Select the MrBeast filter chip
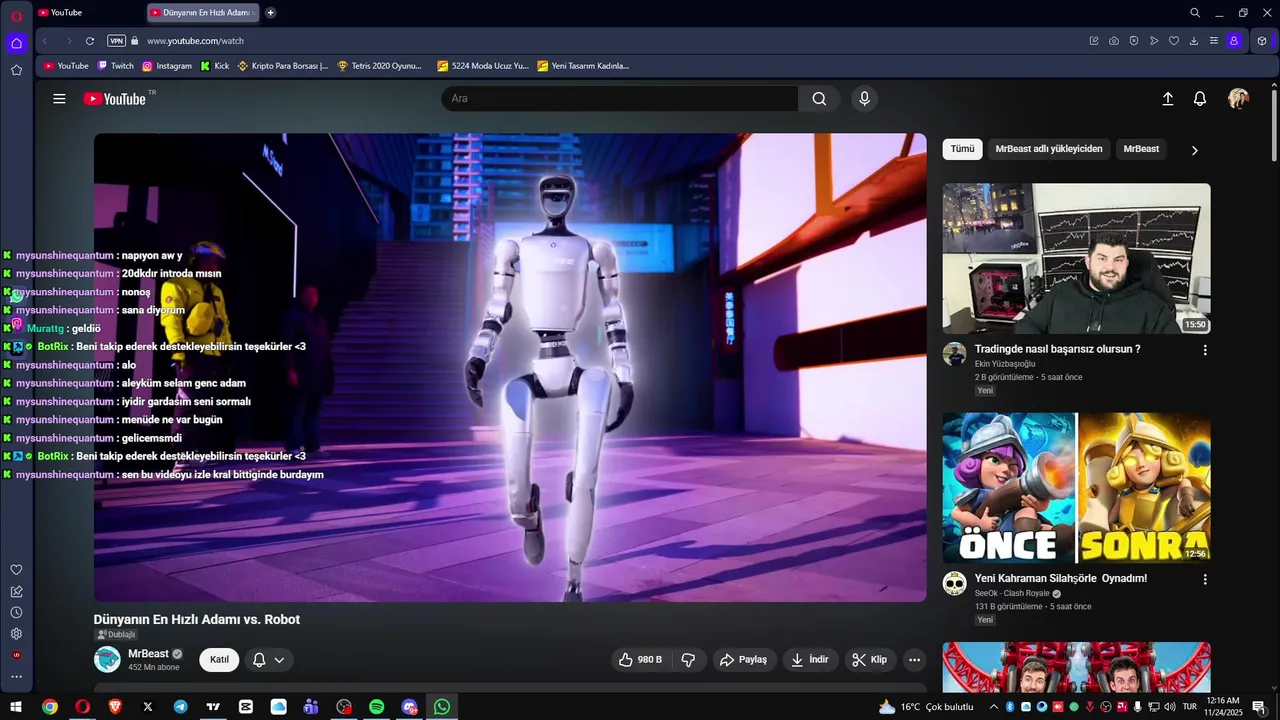This screenshot has width=1280, height=720. pos(1141,149)
